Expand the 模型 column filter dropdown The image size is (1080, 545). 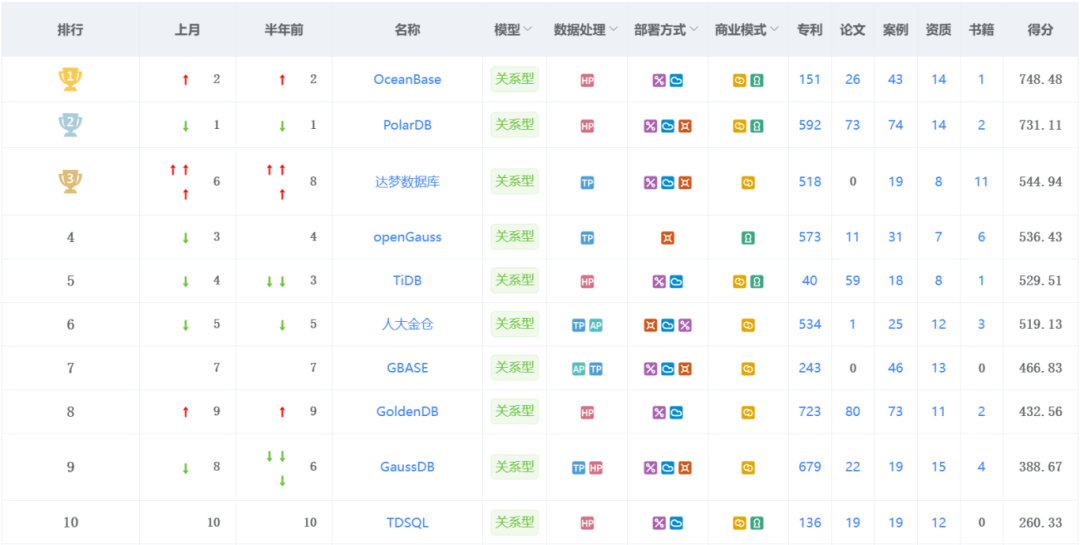coord(528,30)
